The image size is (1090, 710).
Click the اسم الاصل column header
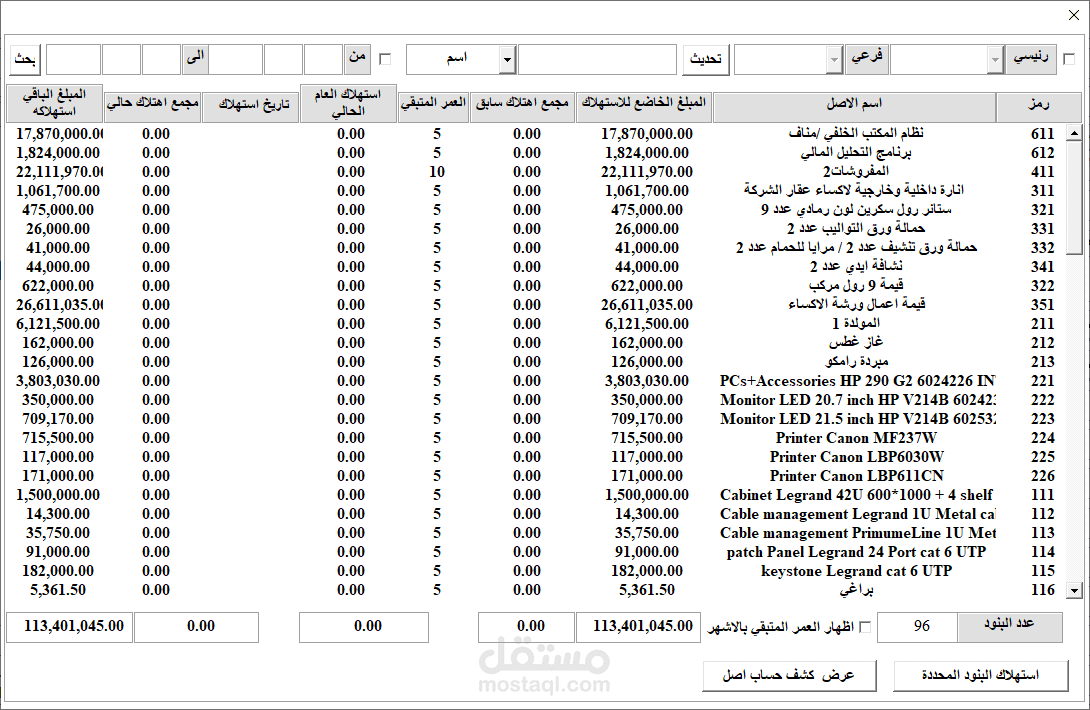(x=854, y=108)
